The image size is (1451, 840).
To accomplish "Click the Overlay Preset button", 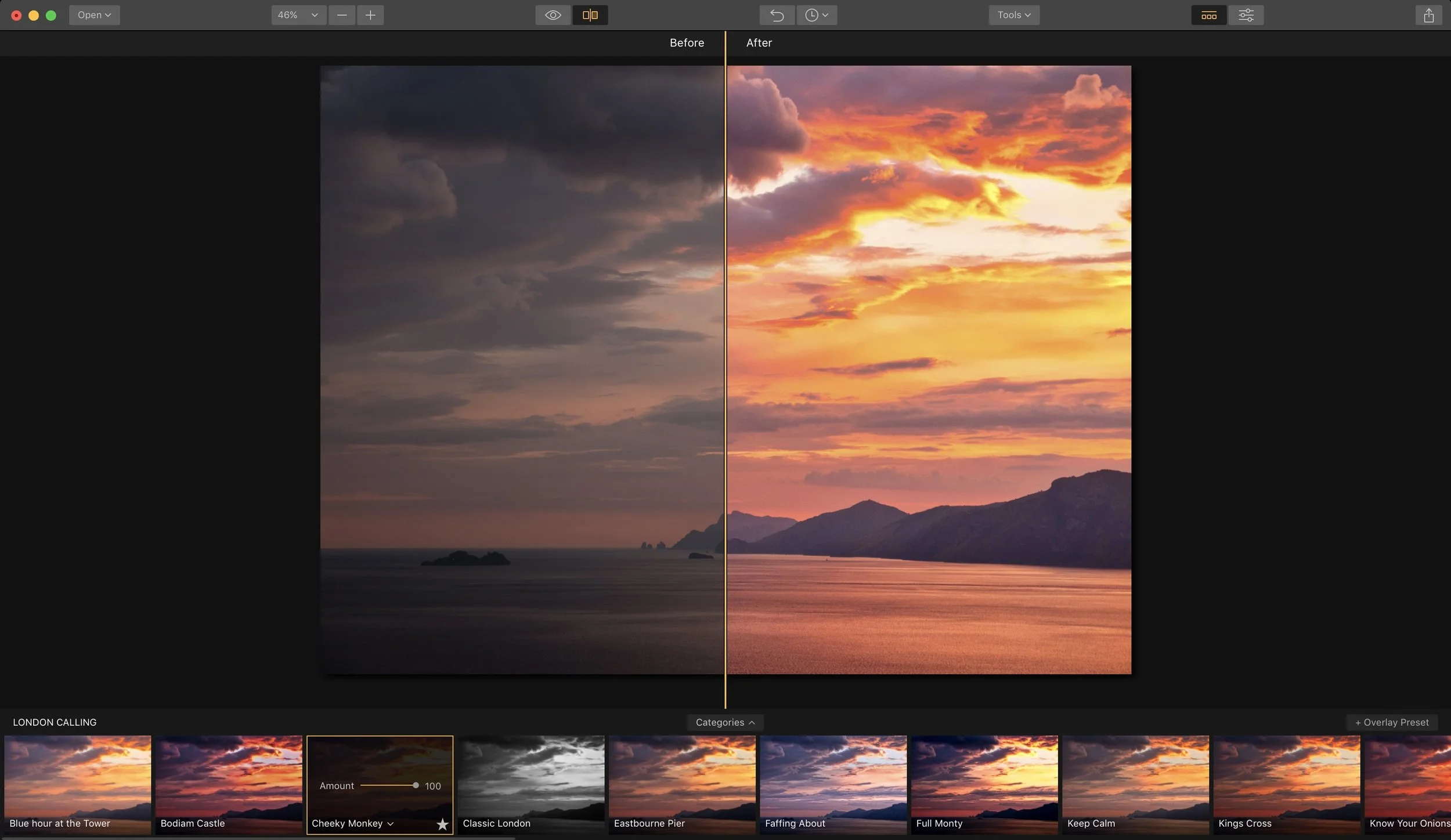I will point(1391,722).
